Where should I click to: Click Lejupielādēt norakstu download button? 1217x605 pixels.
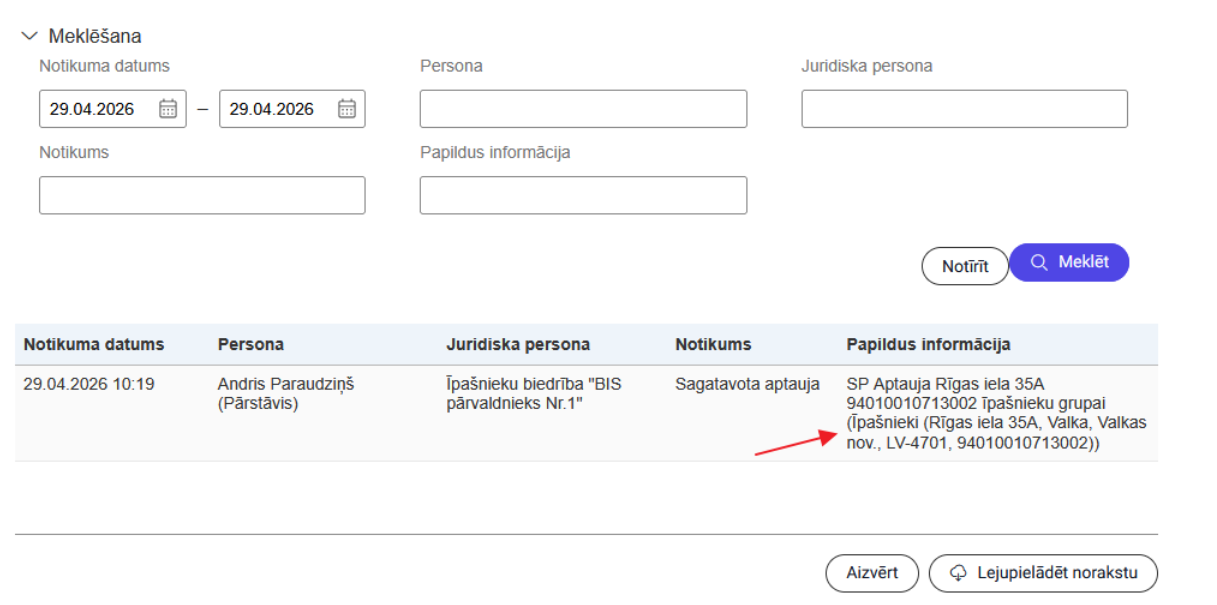pyautogui.click(x=1043, y=573)
